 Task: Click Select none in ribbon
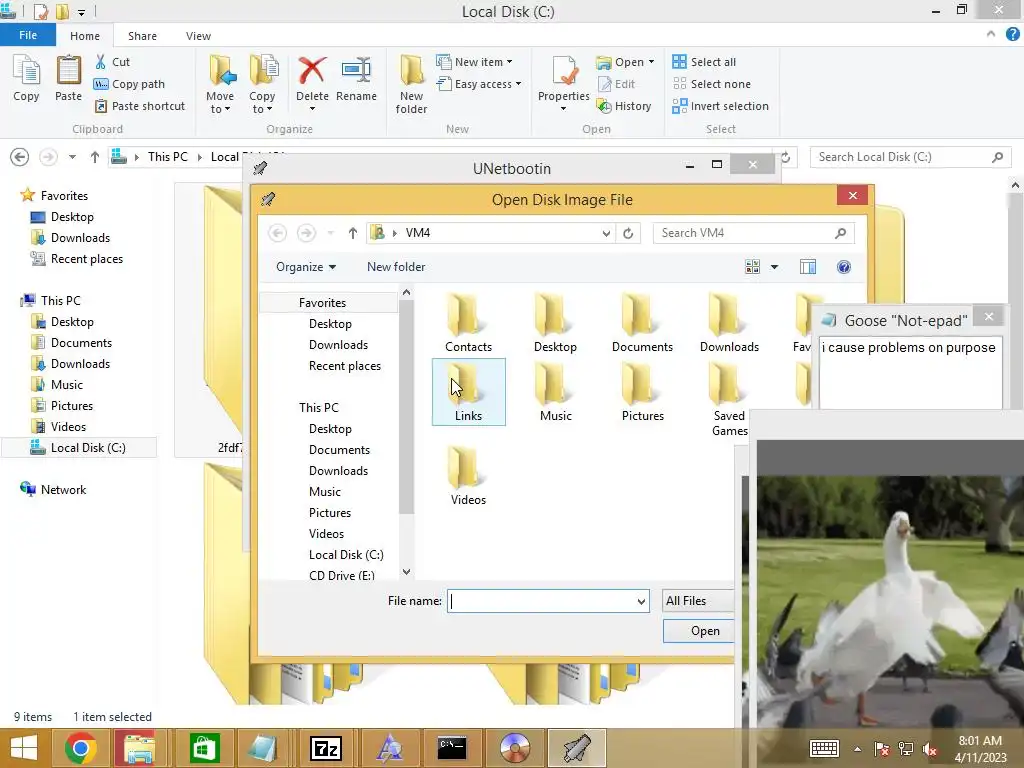click(x=711, y=84)
